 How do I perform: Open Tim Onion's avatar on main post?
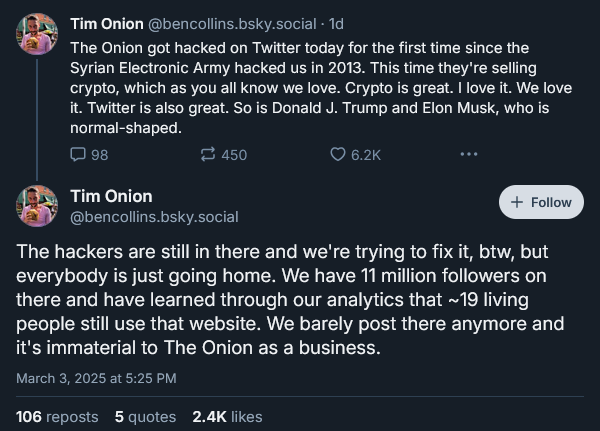37,206
